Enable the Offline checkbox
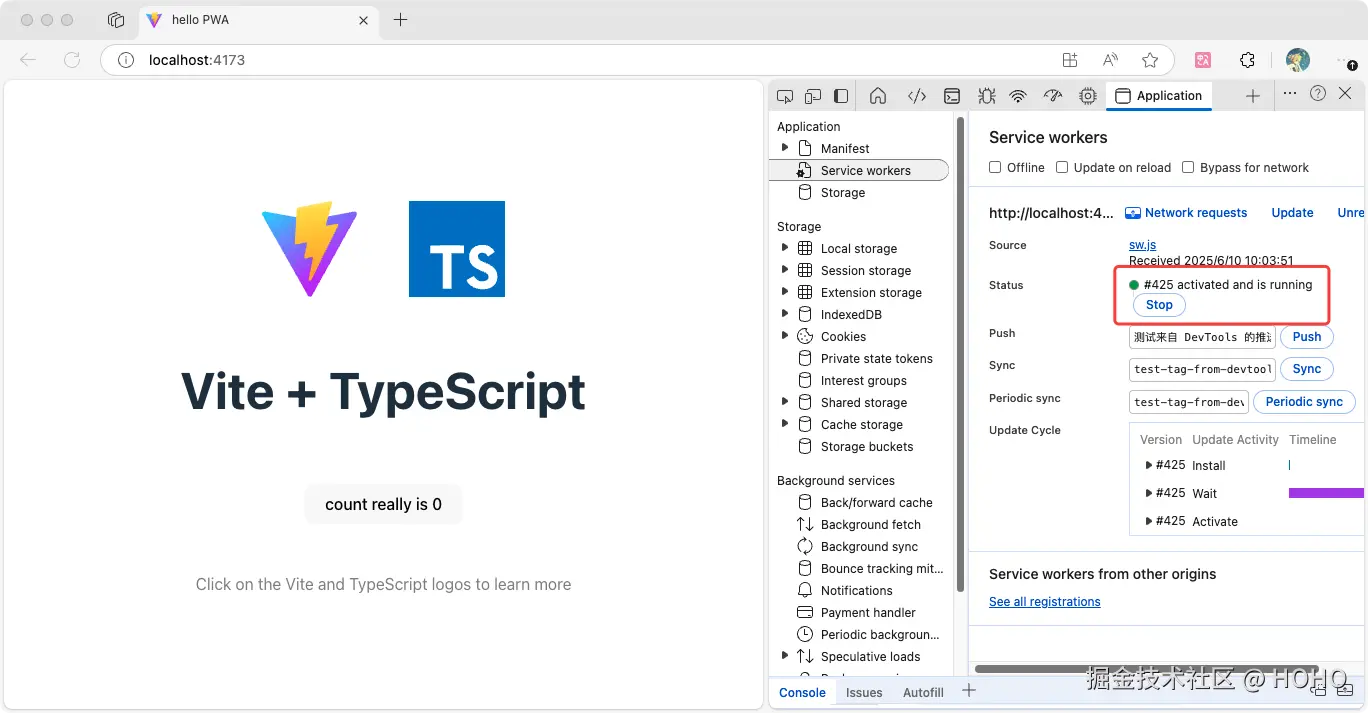 pos(995,167)
